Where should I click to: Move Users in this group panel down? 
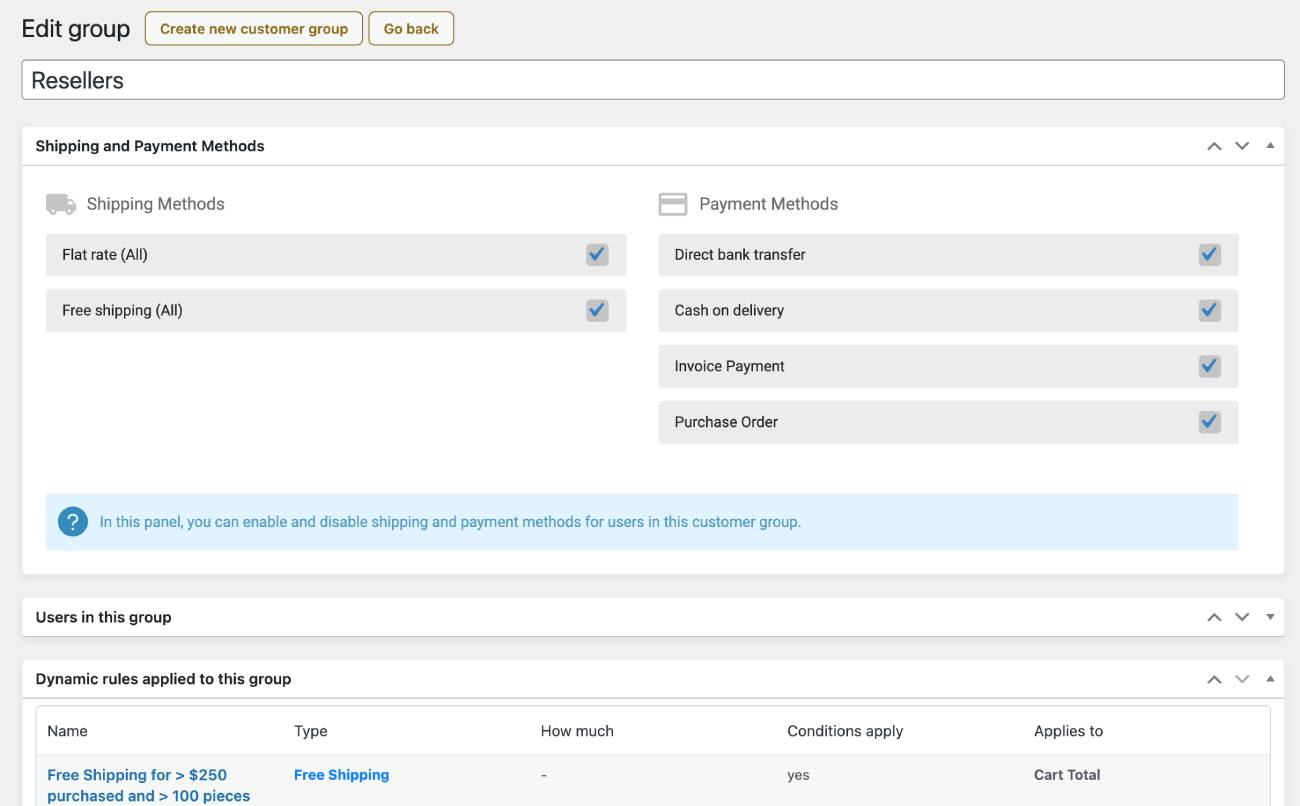pyautogui.click(x=1242, y=617)
